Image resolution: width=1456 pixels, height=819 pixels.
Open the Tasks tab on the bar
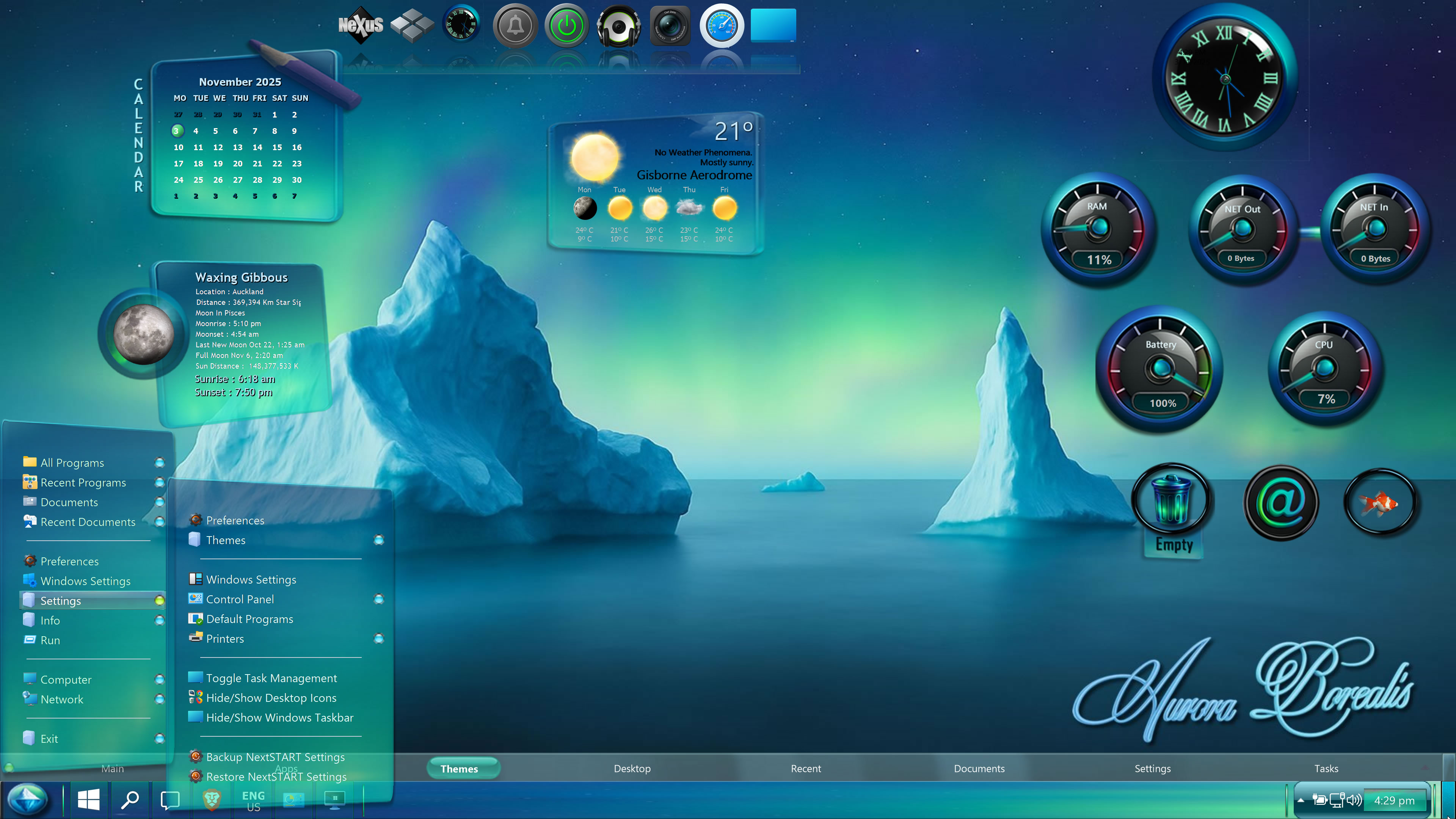coord(1326,768)
